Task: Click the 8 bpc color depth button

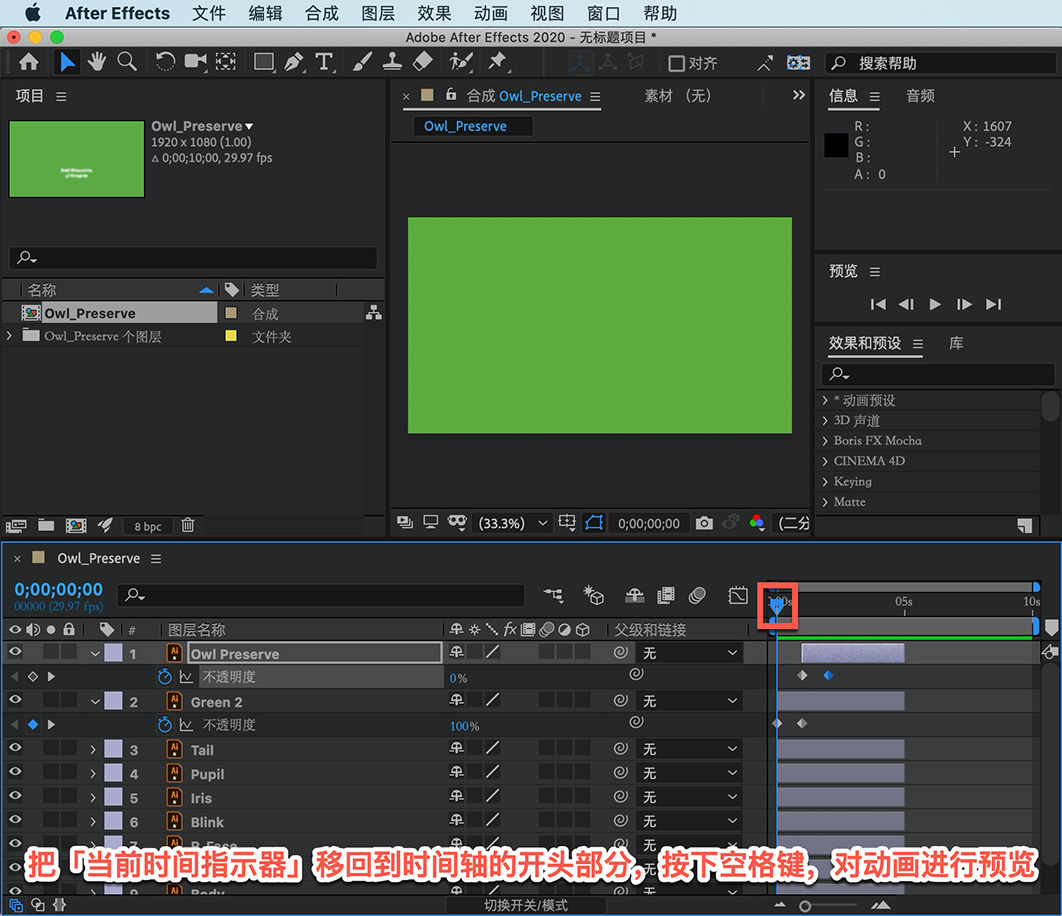Action: click(x=148, y=526)
